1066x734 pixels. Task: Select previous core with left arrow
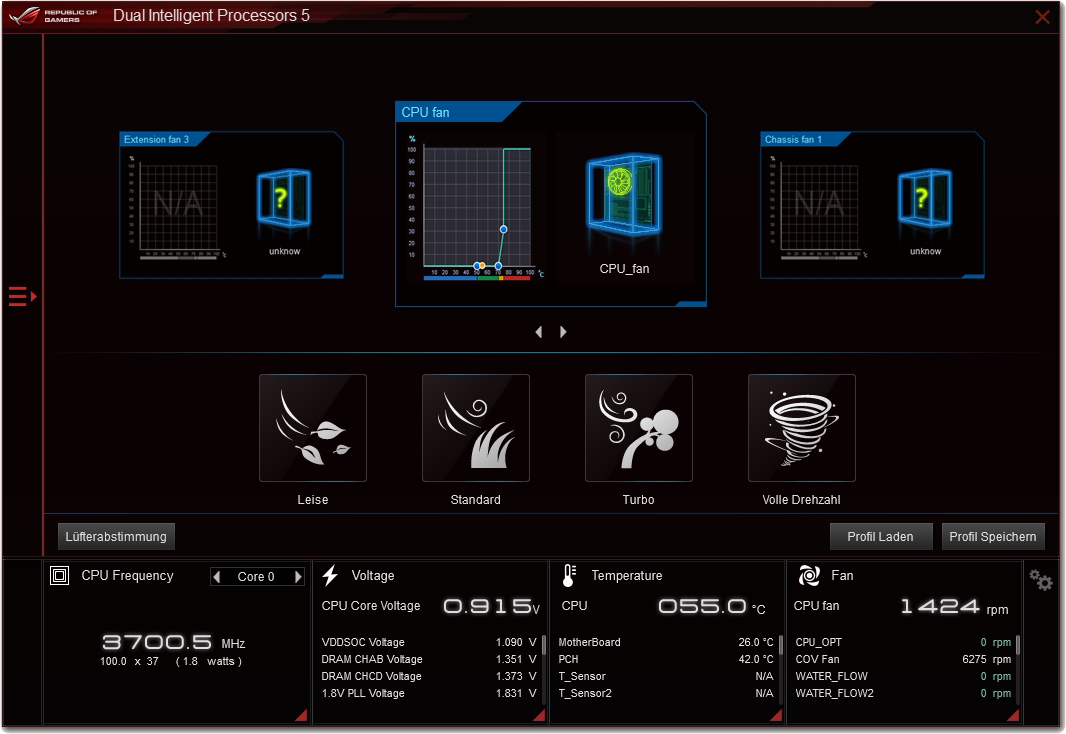[217, 577]
